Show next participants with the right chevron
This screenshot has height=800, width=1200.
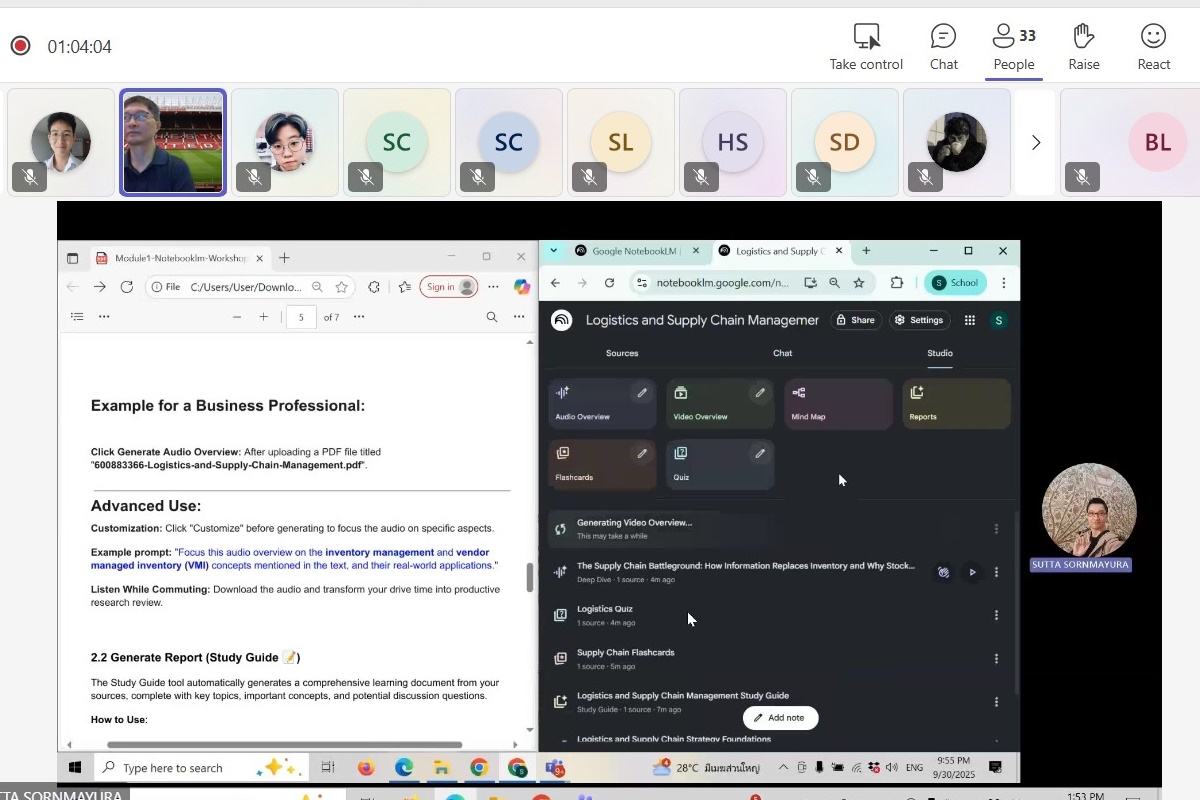(x=1036, y=143)
